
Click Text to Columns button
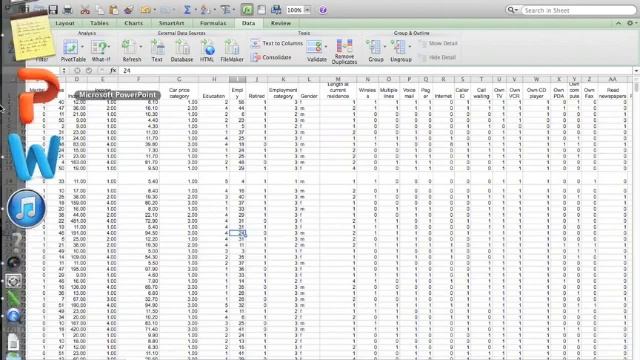pos(277,43)
